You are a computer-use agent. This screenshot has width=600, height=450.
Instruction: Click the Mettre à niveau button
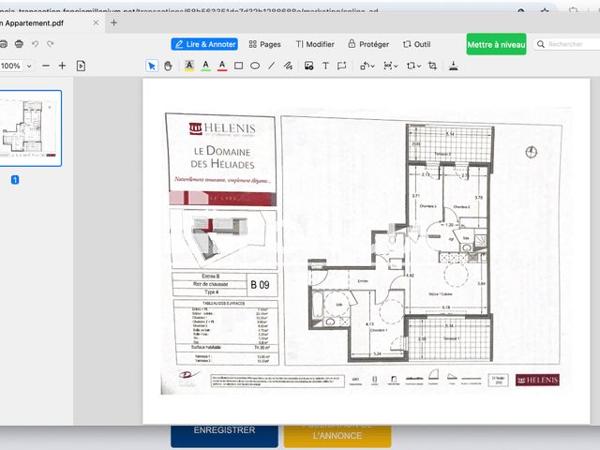point(495,44)
